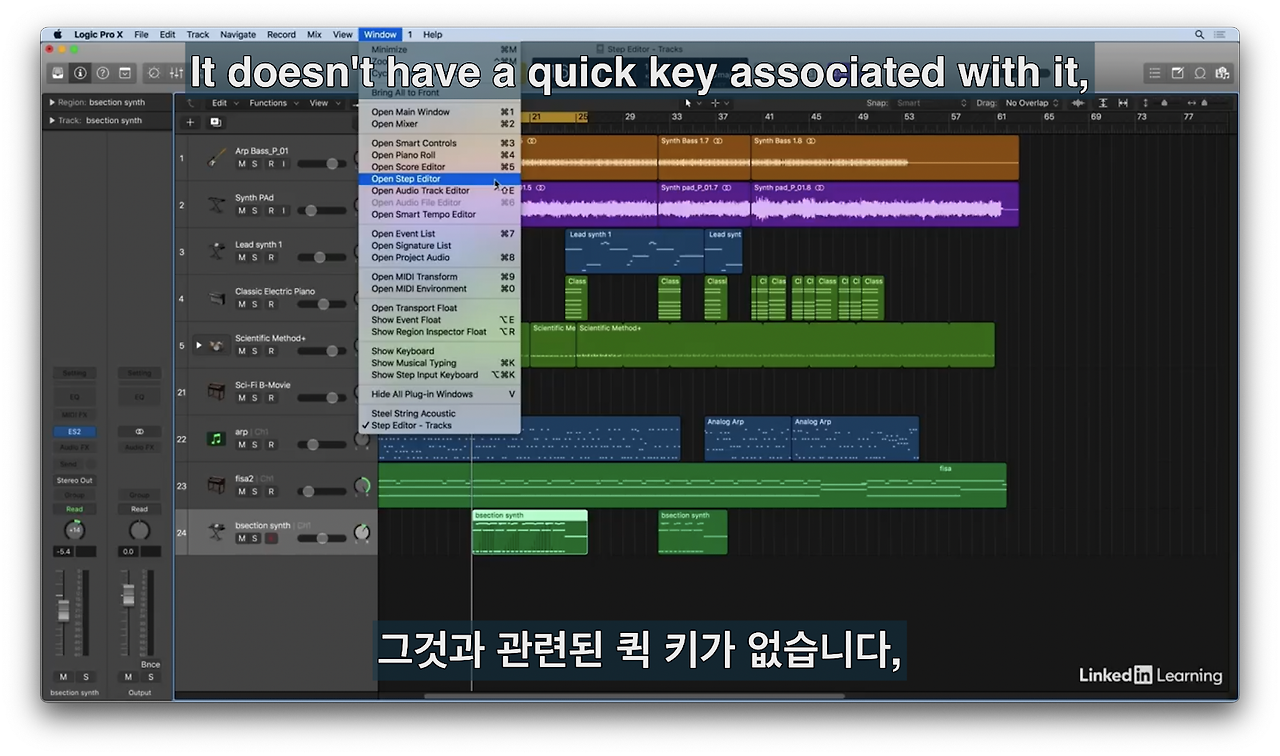Click the Lead synth 1 track icon
The width and height of the screenshot is (1280, 756).
pyautogui.click(x=216, y=252)
